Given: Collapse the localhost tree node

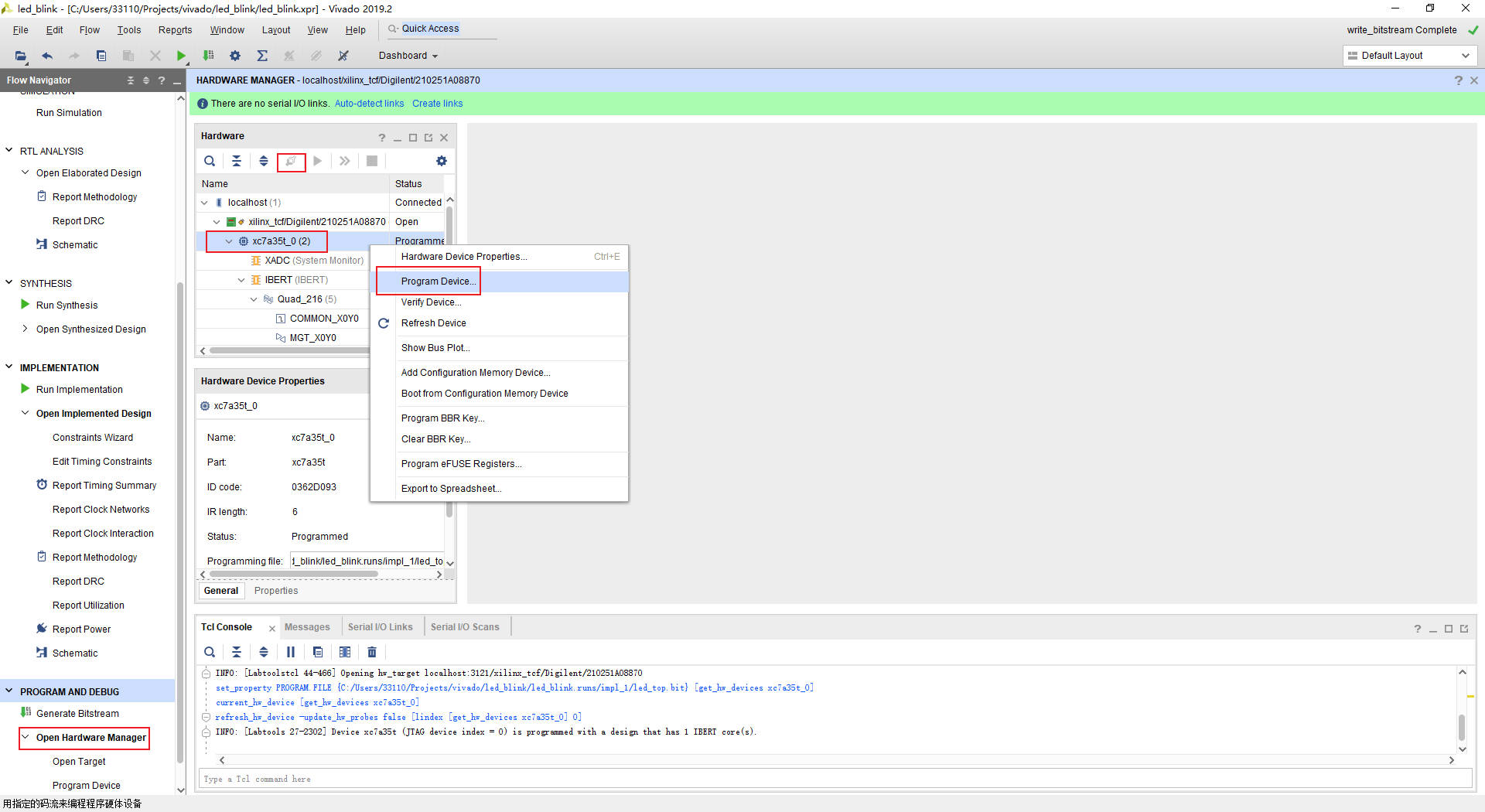Looking at the screenshot, I should click(204, 203).
